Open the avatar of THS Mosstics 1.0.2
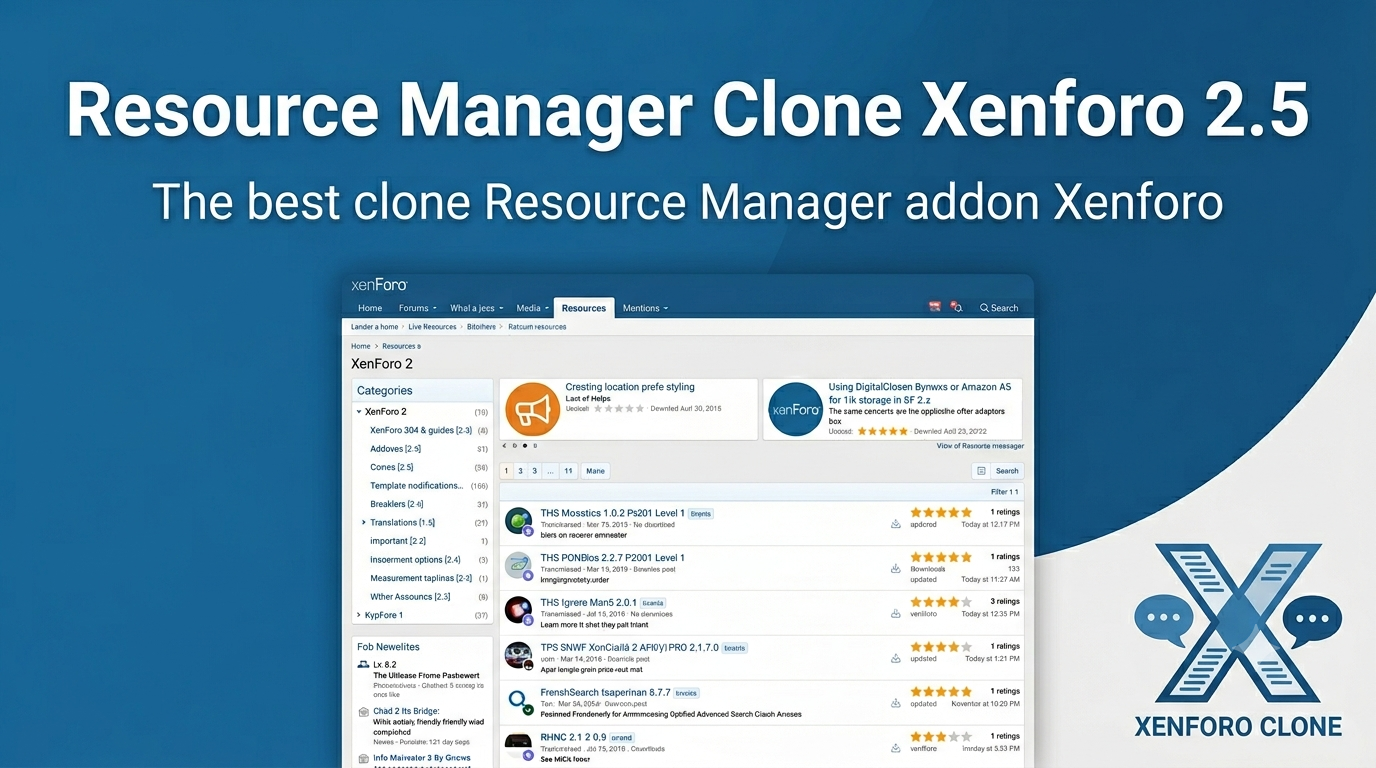 pos(518,521)
